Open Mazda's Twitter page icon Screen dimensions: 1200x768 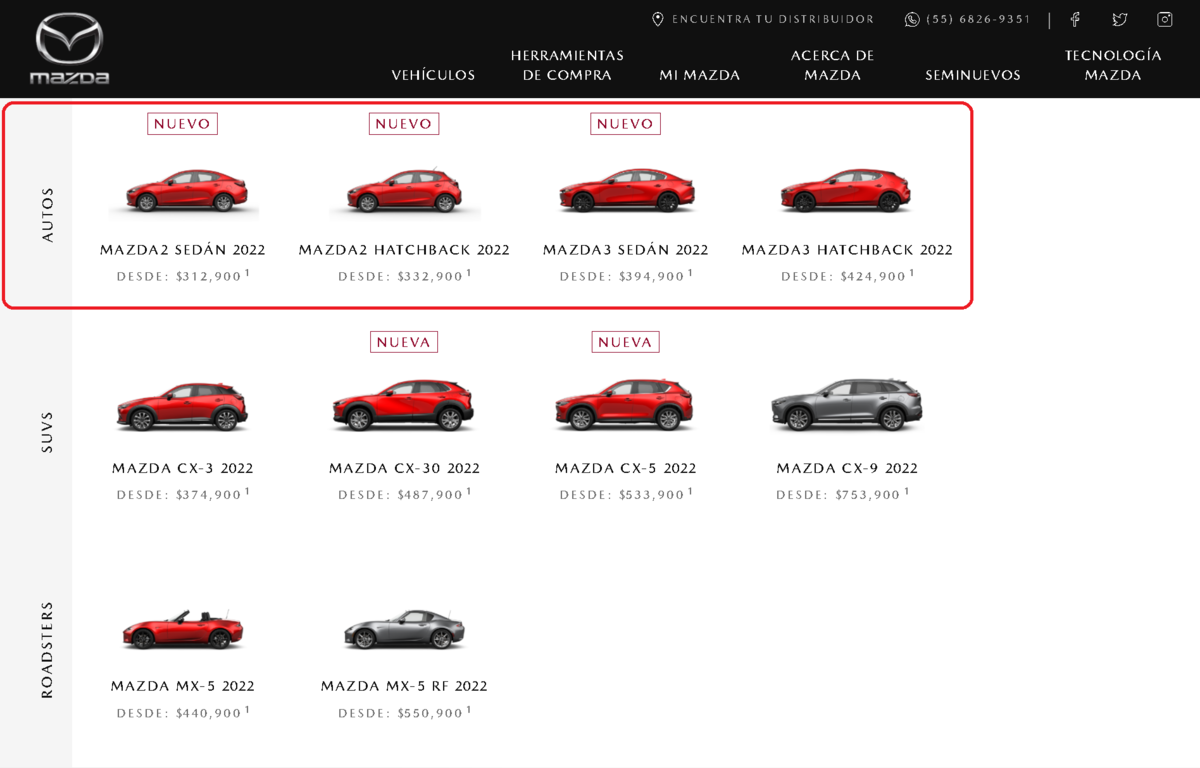(x=1120, y=20)
